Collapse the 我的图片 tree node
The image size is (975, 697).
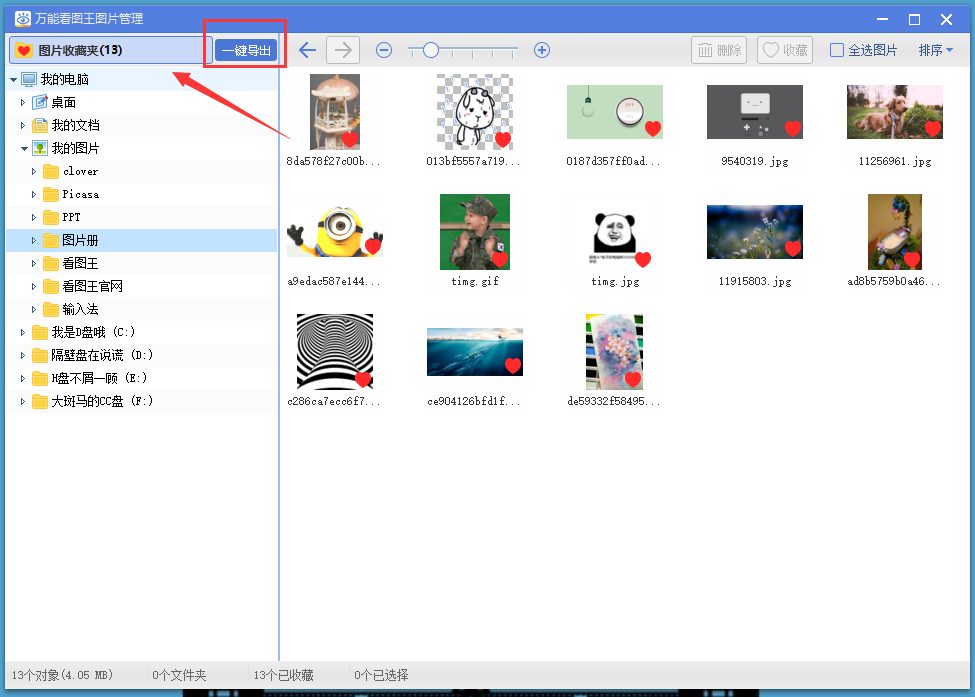[x=24, y=148]
